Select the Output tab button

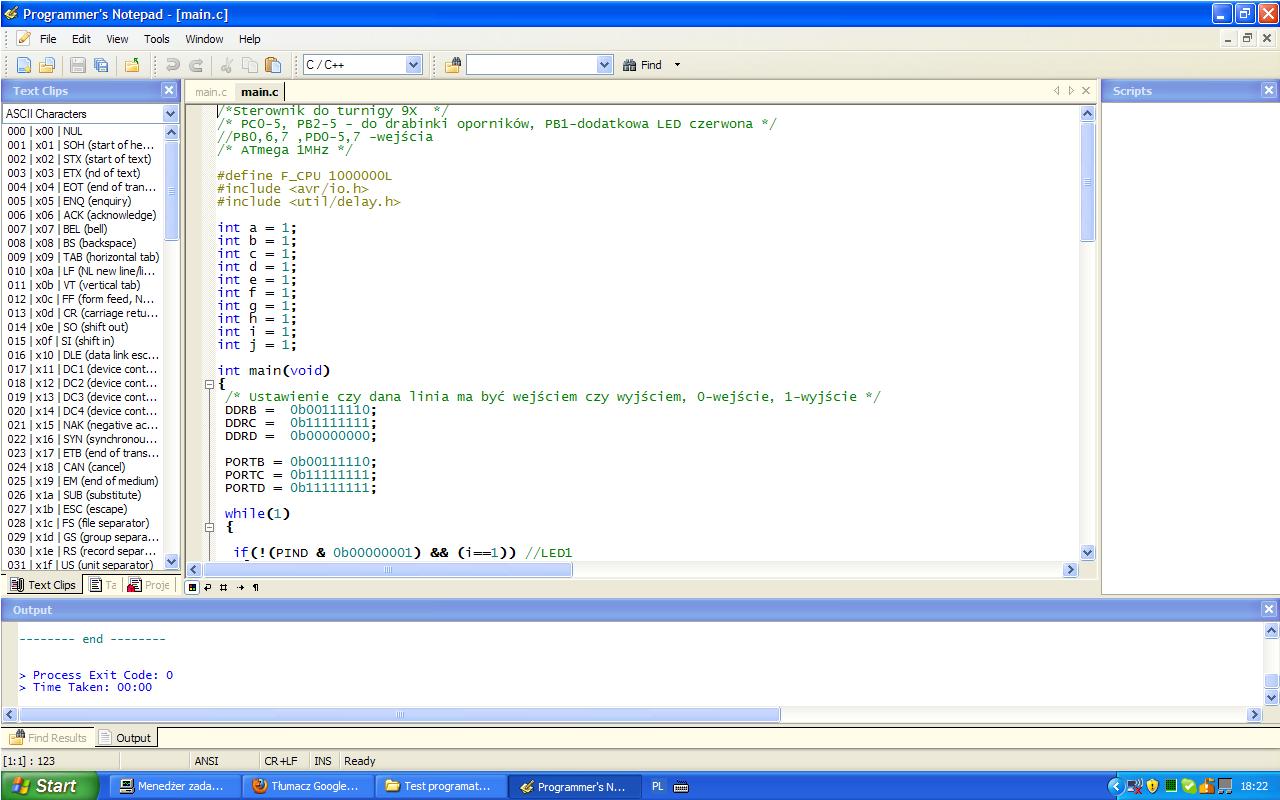pos(125,737)
